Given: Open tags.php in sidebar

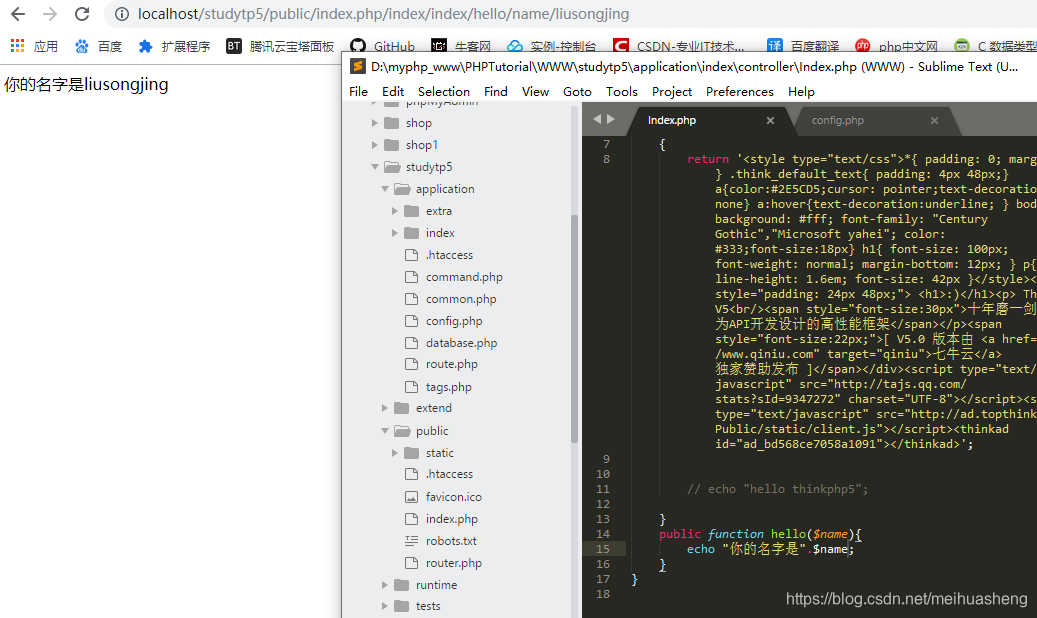Looking at the screenshot, I should point(448,387).
